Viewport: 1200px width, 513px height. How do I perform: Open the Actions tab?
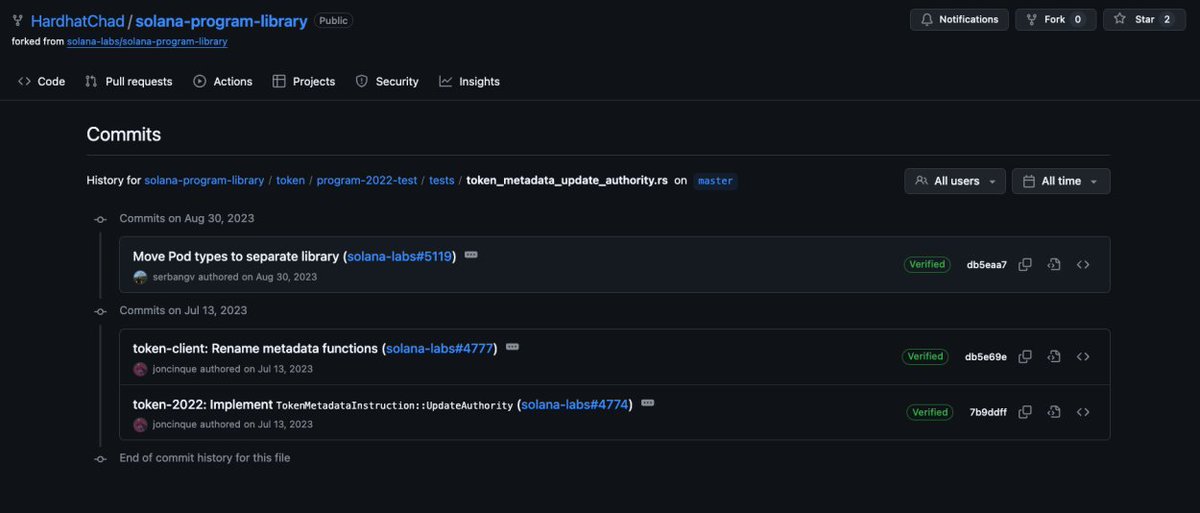pos(223,82)
